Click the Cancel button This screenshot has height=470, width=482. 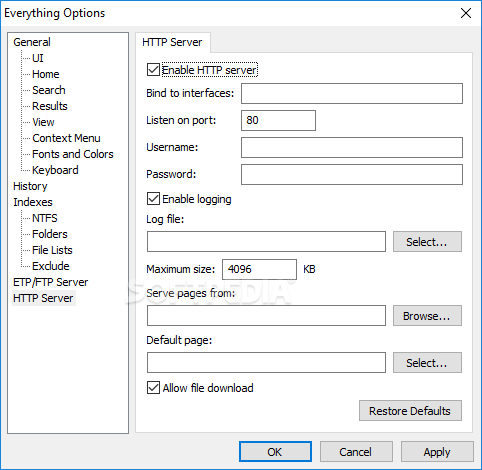point(356,452)
